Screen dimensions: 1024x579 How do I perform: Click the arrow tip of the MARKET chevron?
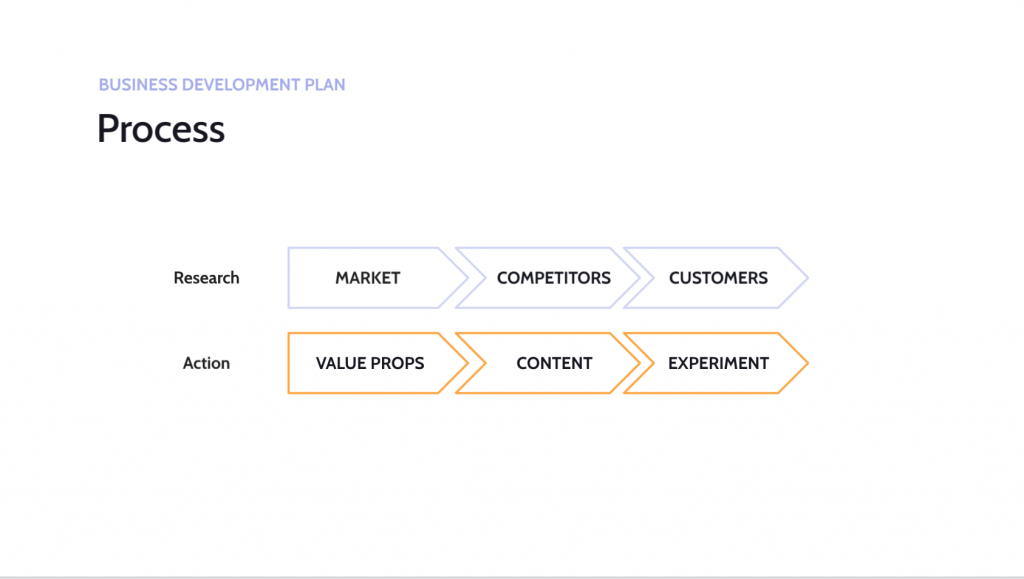[466, 277]
